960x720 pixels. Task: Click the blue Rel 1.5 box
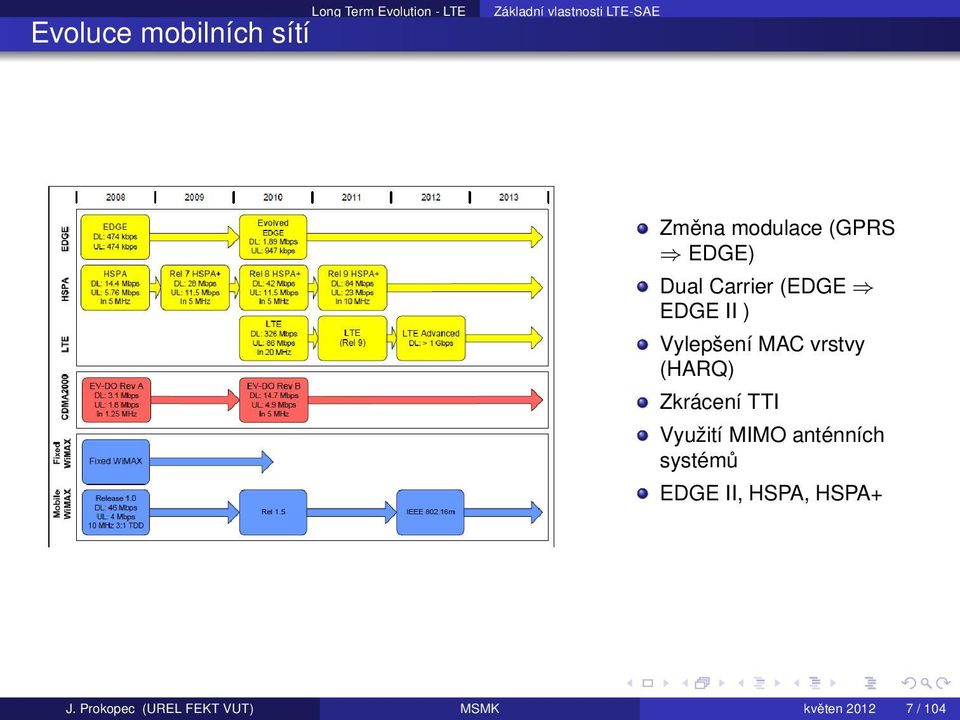click(273, 512)
